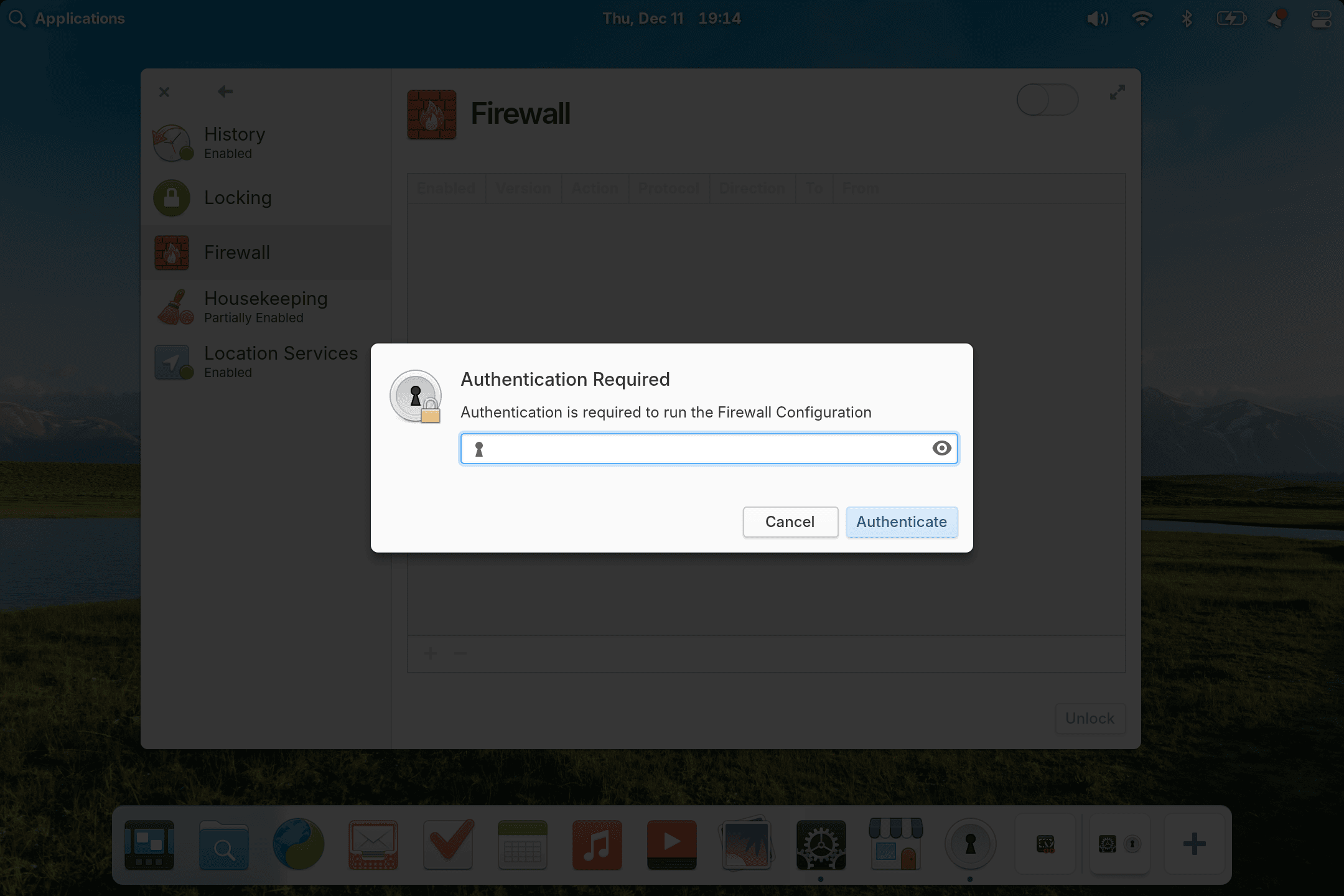Open AppCenter from the dock

(x=895, y=844)
